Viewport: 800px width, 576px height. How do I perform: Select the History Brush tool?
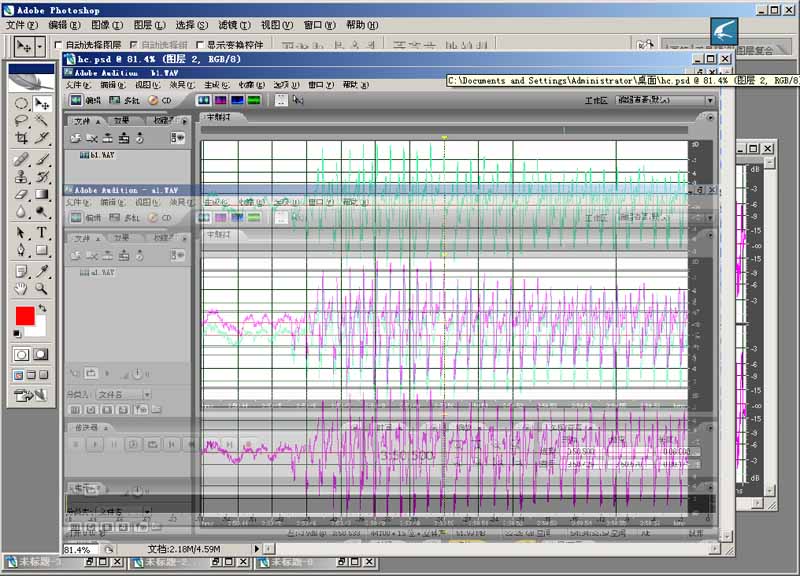point(42,177)
